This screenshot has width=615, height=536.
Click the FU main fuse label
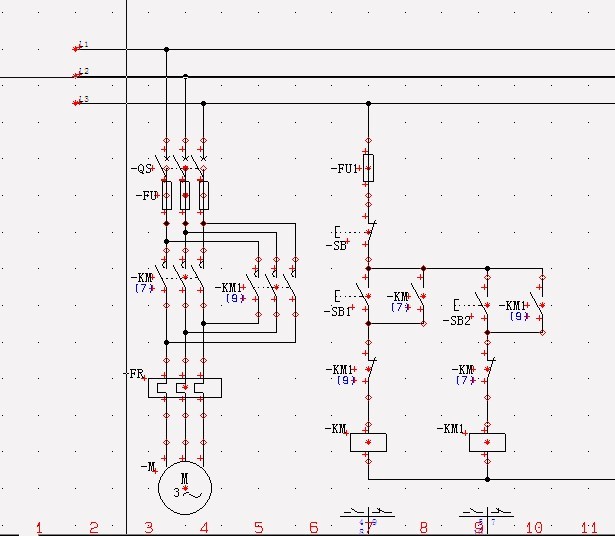(x=147, y=195)
